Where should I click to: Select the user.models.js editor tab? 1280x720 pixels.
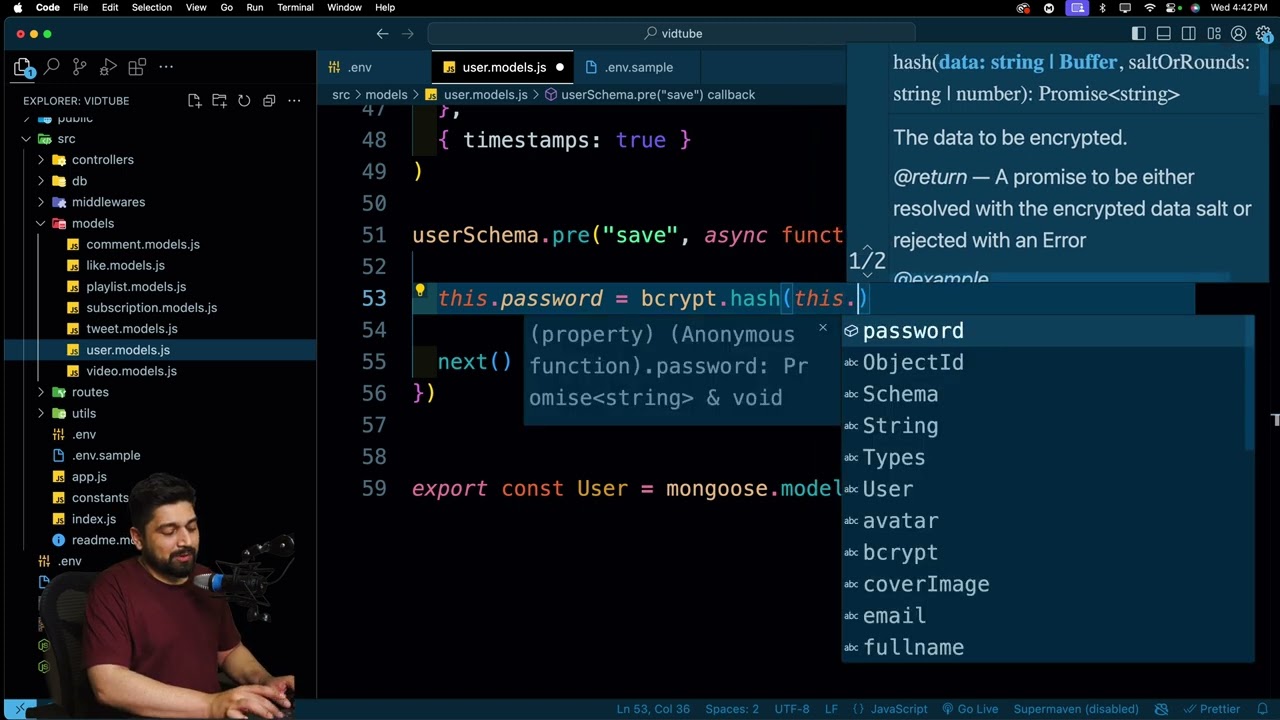pyautogui.click(x=503, y=68)
